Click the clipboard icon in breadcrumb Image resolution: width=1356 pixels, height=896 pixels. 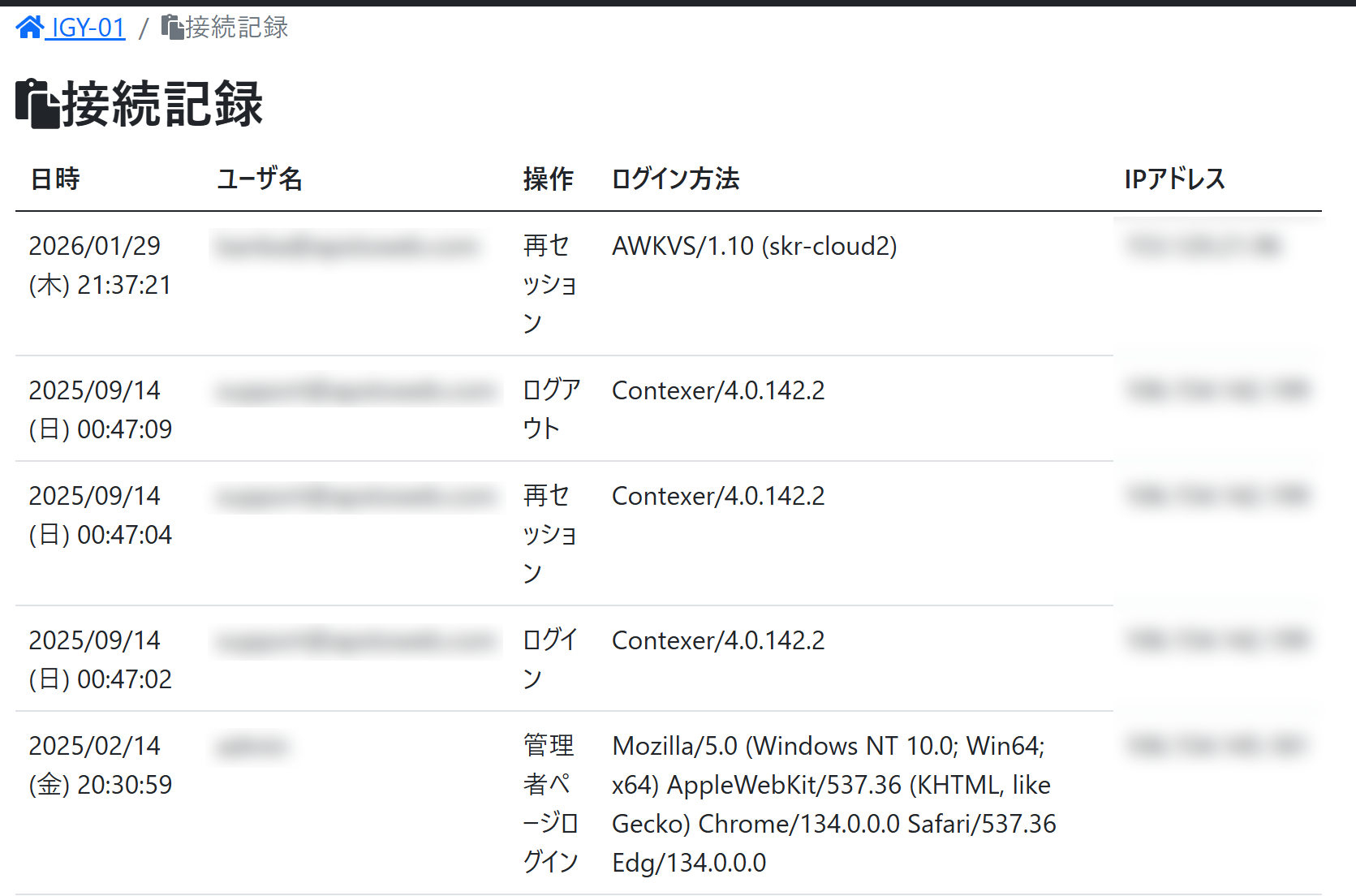pyautogui.click(x=172, y=28)
